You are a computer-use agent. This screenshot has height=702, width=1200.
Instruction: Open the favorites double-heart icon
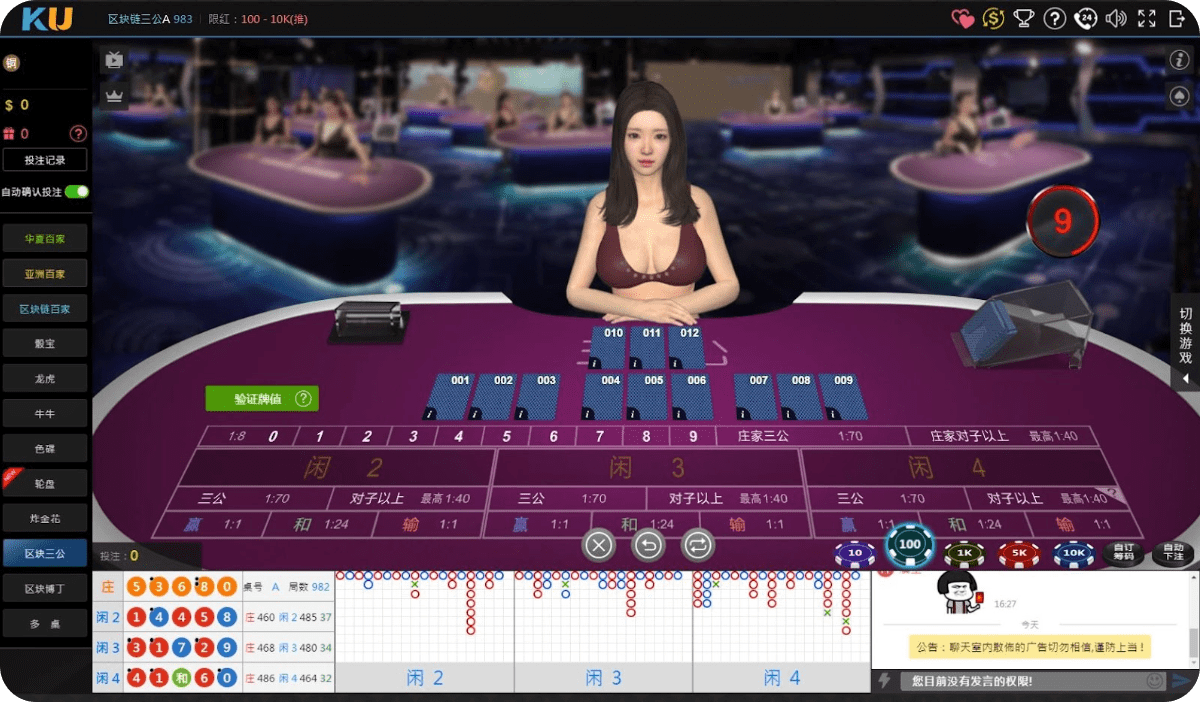[962, 18]
